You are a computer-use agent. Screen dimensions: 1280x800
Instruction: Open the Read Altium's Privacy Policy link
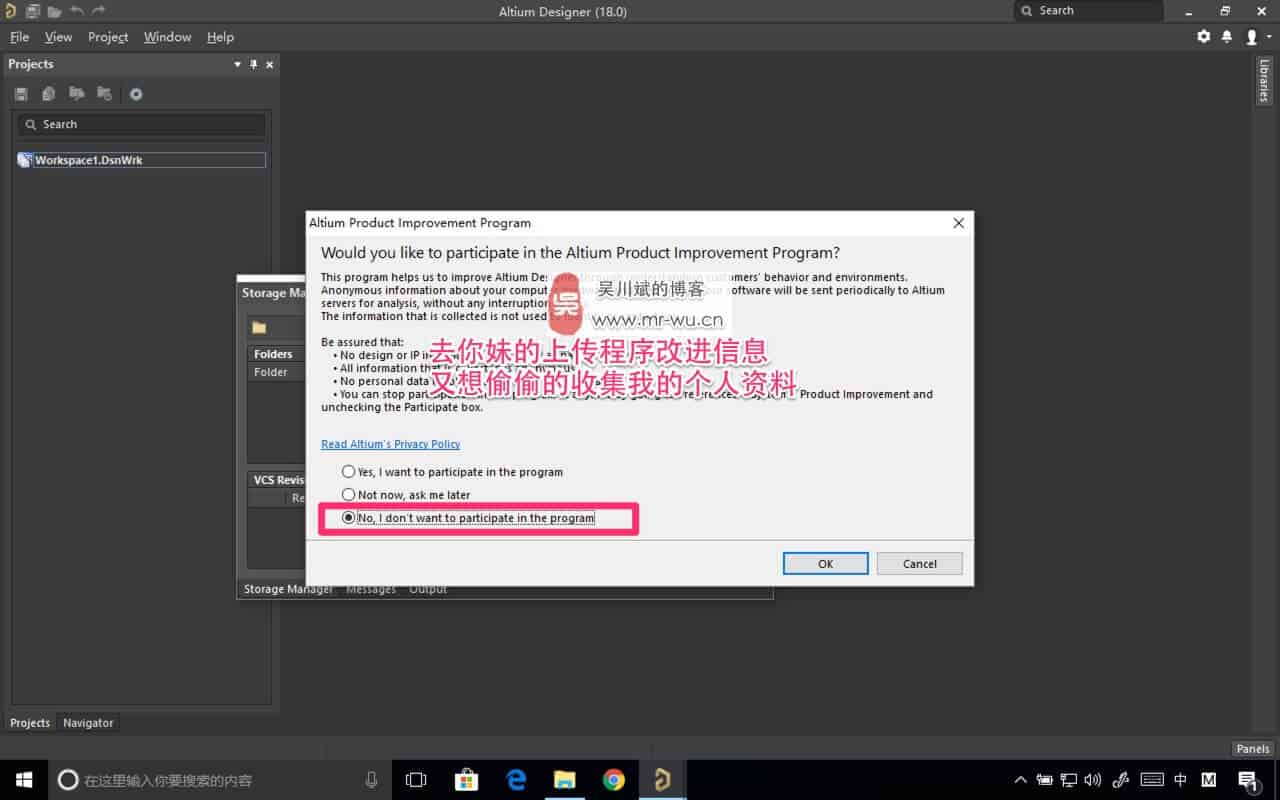coord(391,444)
